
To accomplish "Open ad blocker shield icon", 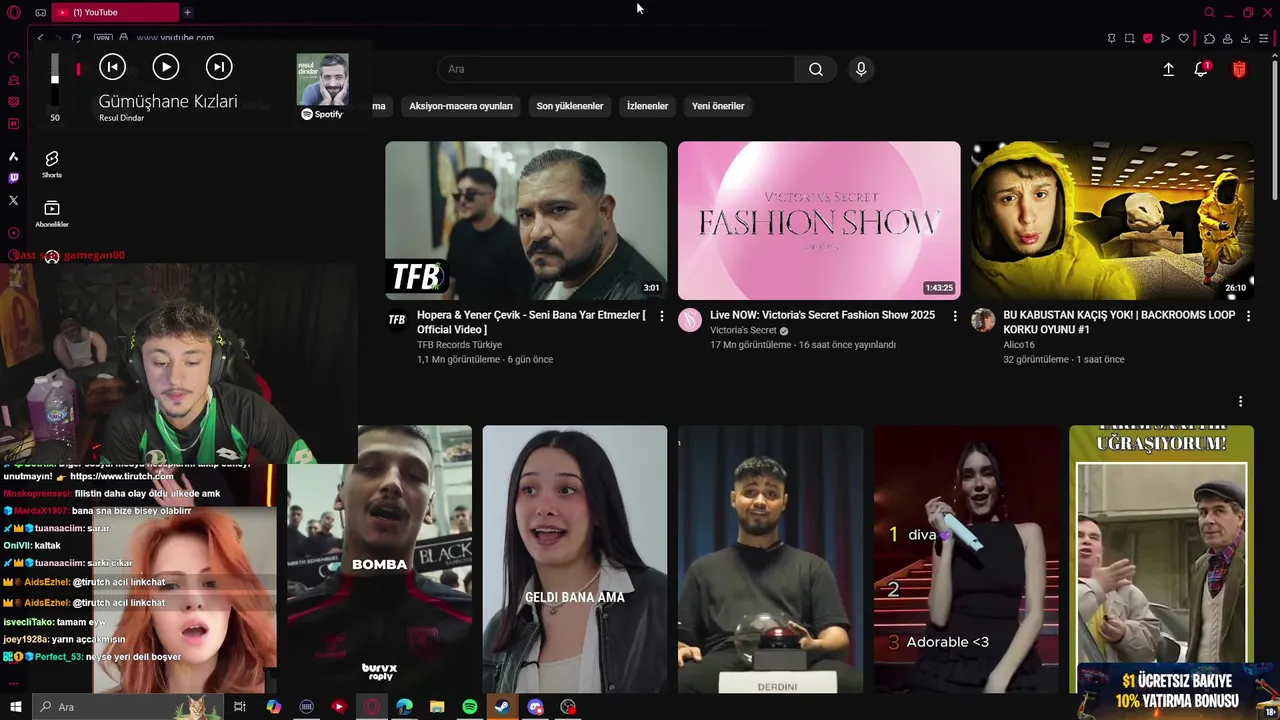I will (1147, 38).
